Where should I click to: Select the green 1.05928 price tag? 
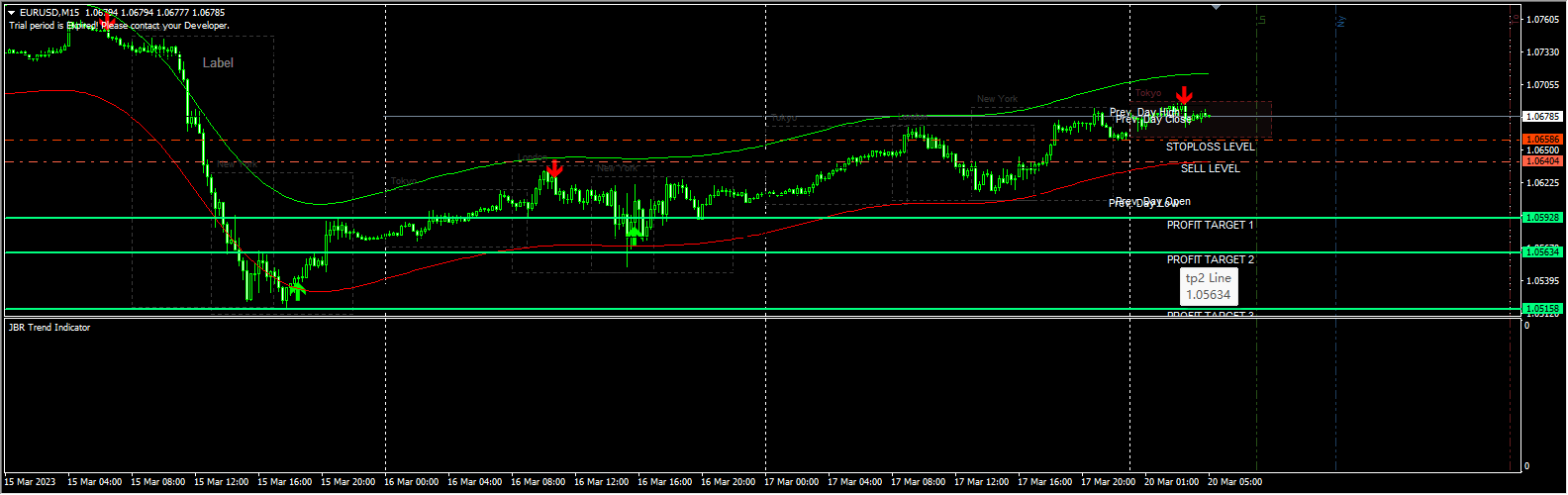click(1542, 218)
